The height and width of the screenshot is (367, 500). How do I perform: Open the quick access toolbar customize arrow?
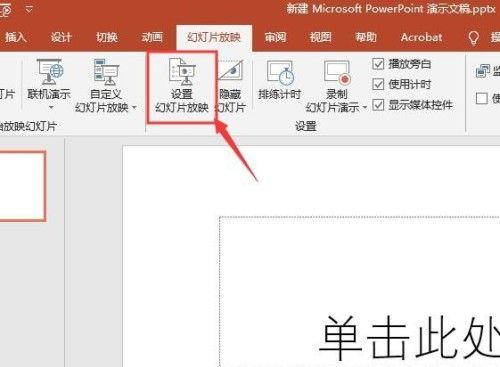[29, 9]
